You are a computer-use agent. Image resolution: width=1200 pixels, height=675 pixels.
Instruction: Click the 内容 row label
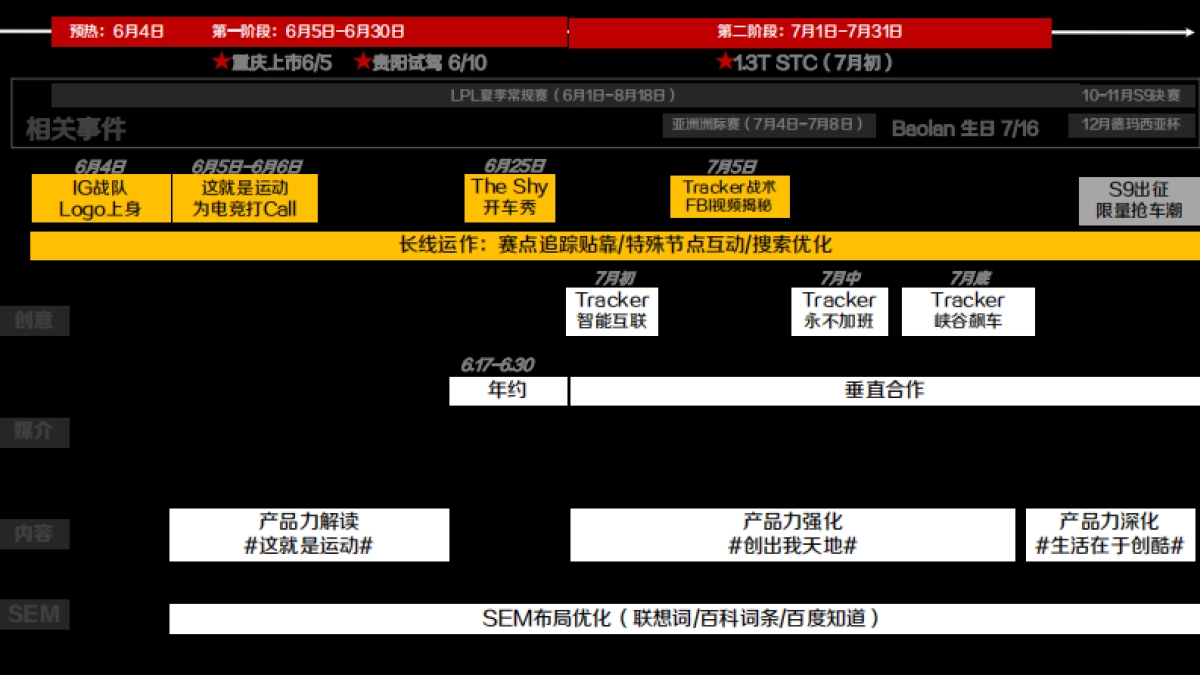pos(35,534)
